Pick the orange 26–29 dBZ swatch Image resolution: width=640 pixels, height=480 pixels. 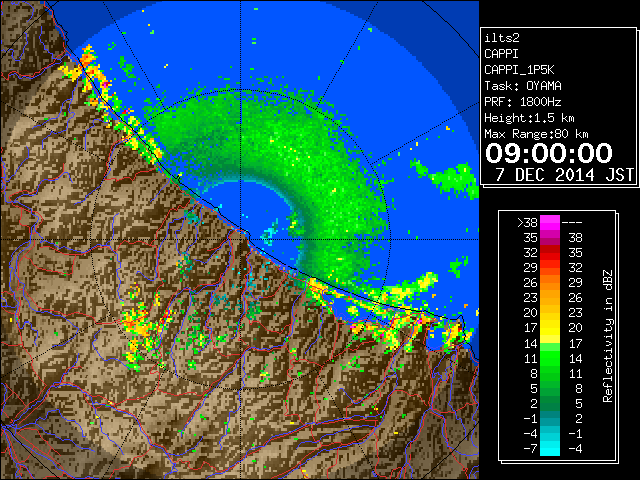point(550,283)
